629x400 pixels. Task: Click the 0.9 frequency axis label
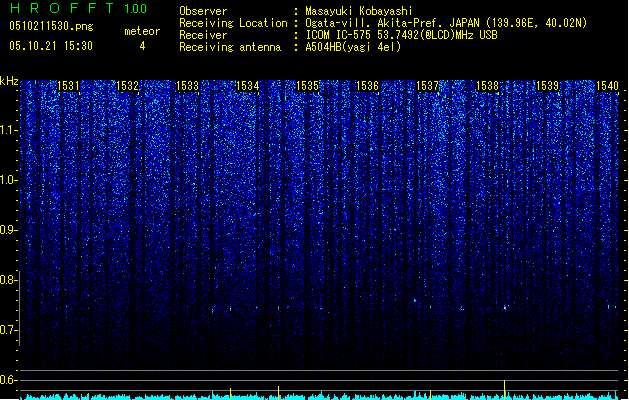9,230
